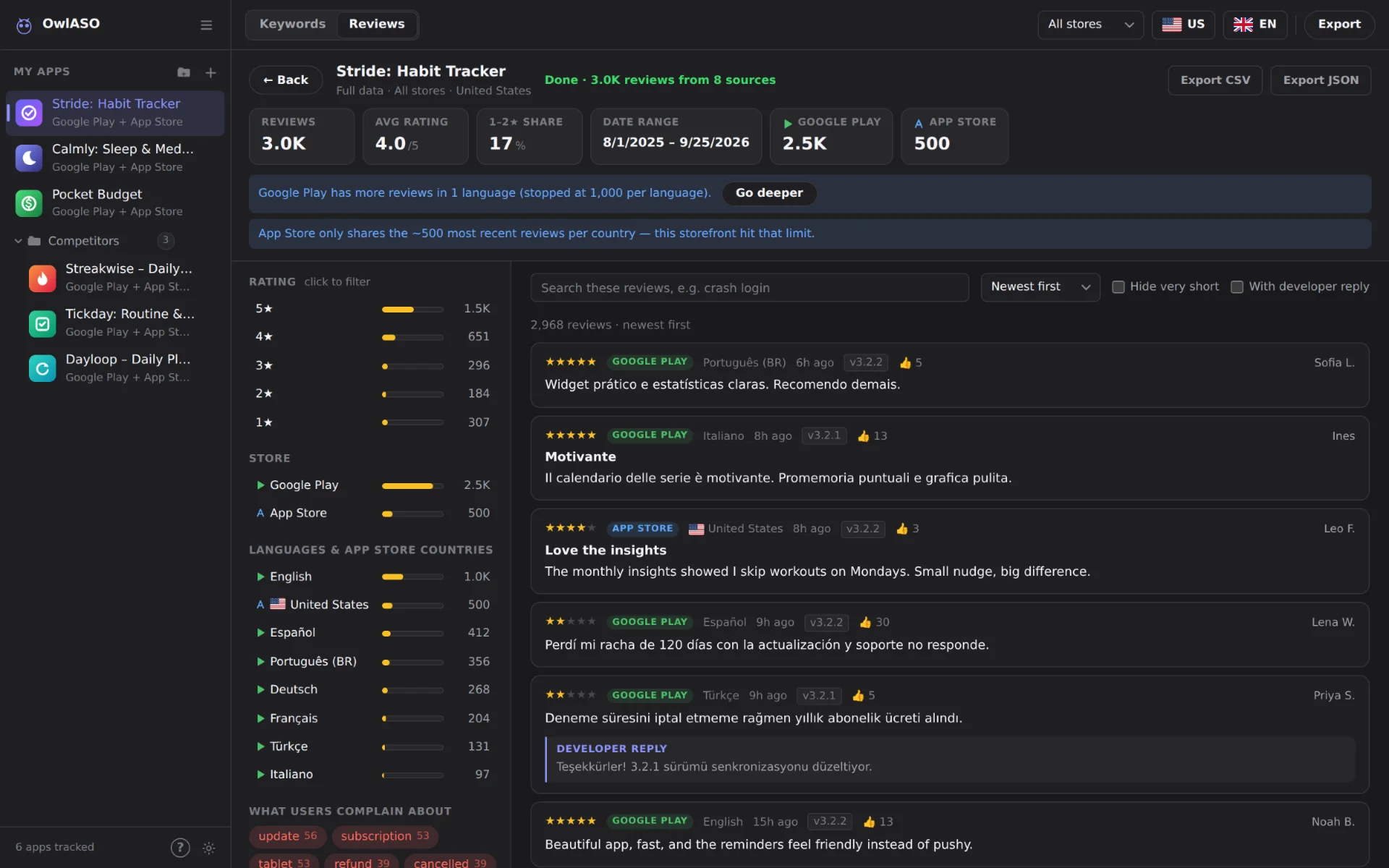Open the help question mark icon
1389x868 pixels.
[x=180, y=848]
